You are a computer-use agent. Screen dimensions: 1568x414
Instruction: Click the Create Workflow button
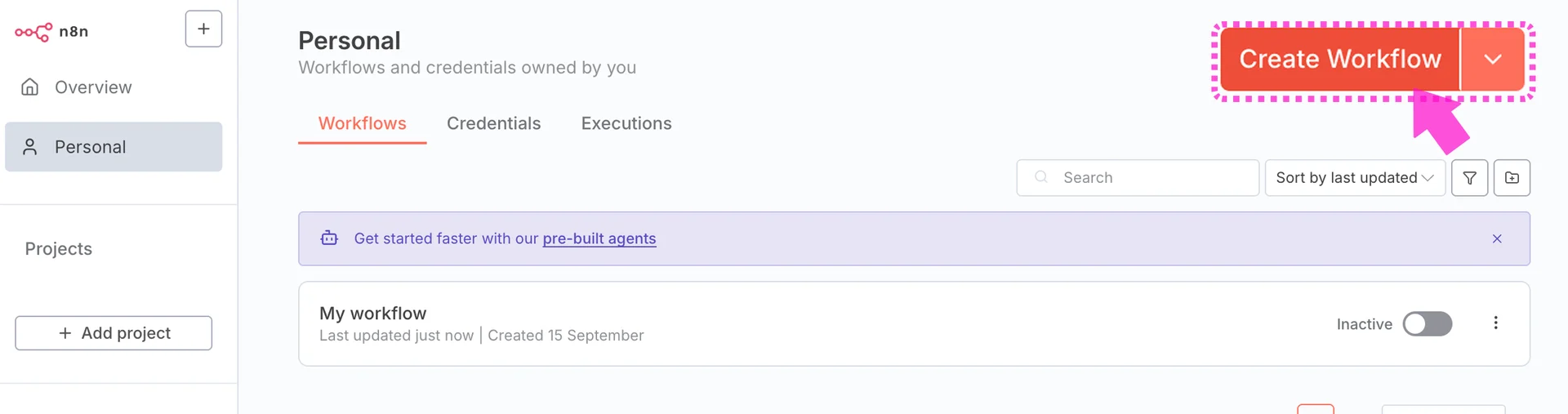click(1339, 59)
